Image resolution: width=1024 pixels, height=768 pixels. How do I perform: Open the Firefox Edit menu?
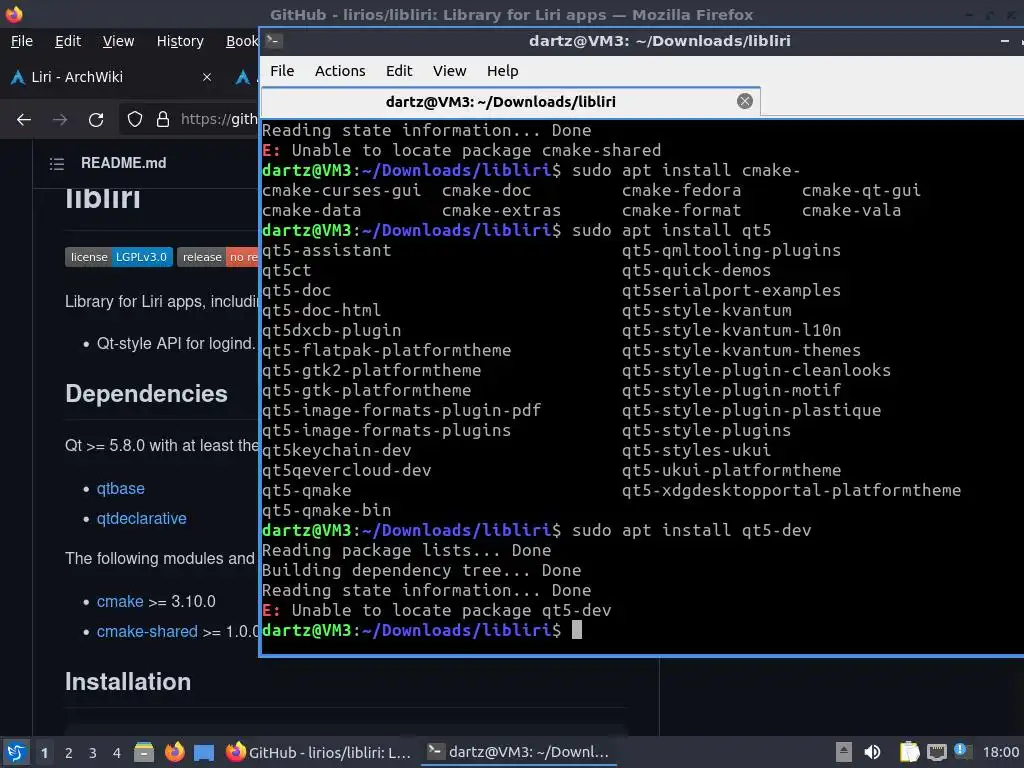coord(68,41)
